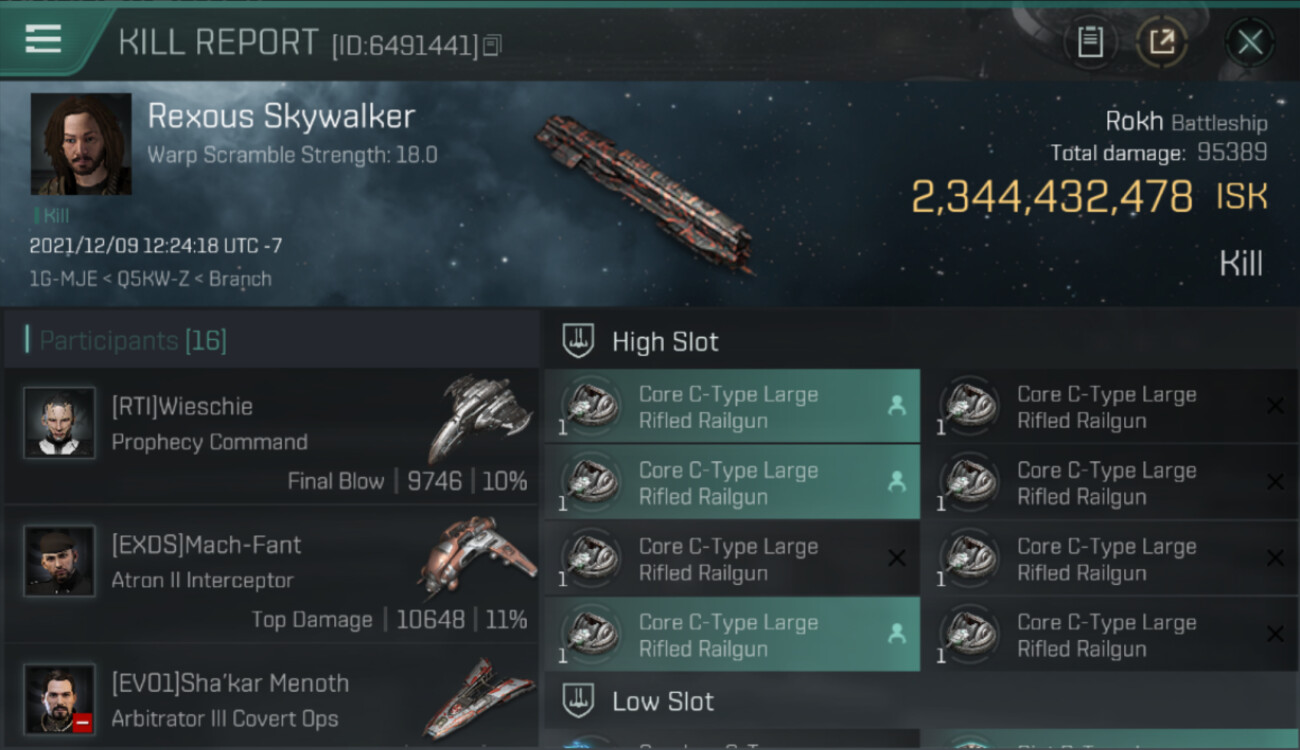Screen dimensions: 1300x750
Task: Click the Rokh battleship image
Action: coord(644,191)
